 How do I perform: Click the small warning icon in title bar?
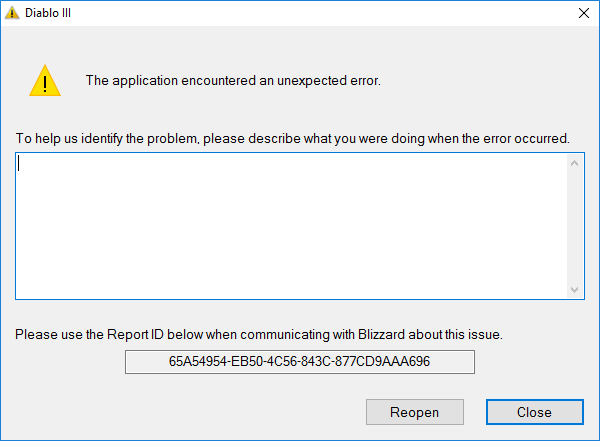pos(12,13)
